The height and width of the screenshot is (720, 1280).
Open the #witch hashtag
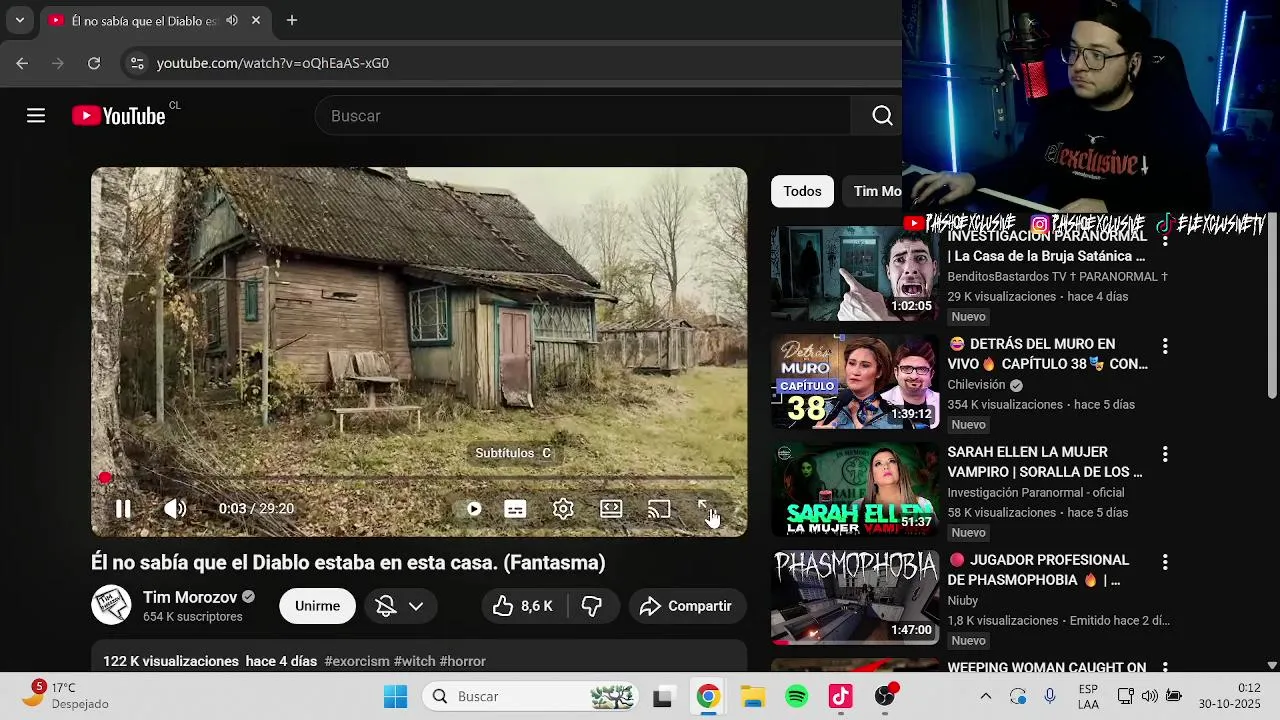coord(414,661)
